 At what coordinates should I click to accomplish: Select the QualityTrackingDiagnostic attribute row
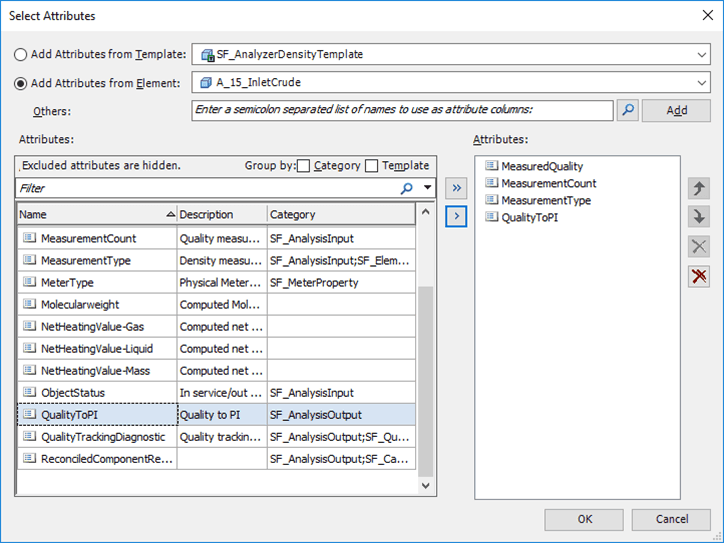tap(217, 437)
